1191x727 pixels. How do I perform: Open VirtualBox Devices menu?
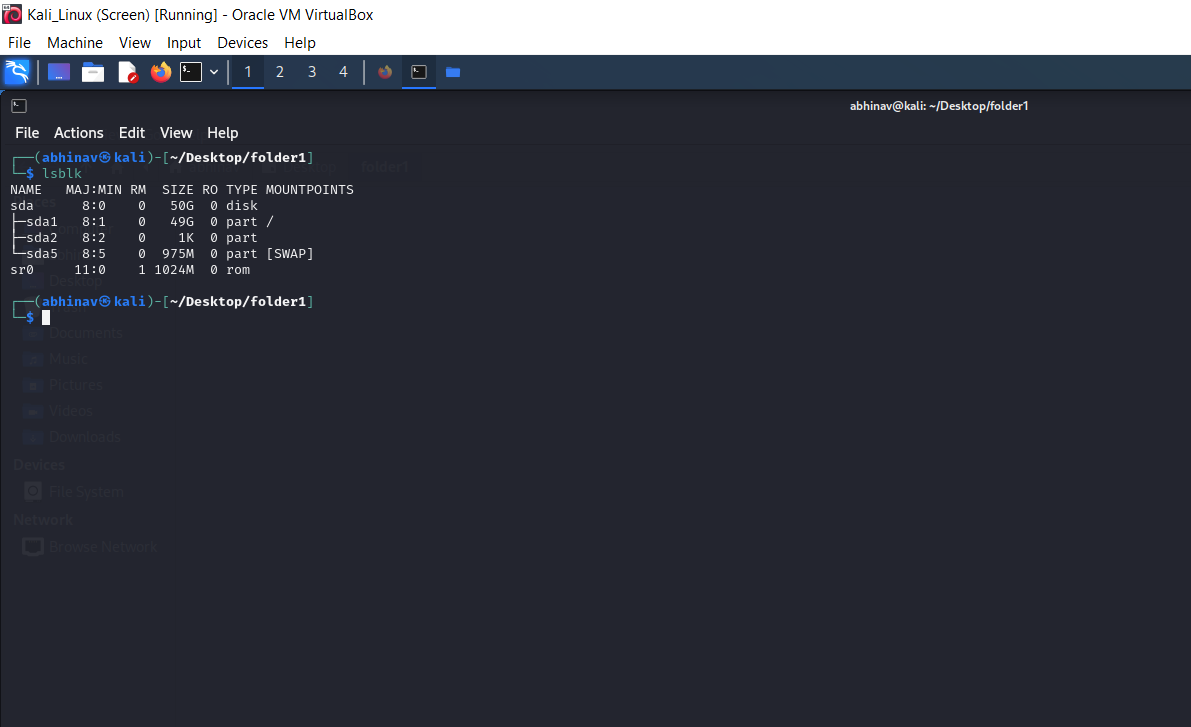pos(242,43)
